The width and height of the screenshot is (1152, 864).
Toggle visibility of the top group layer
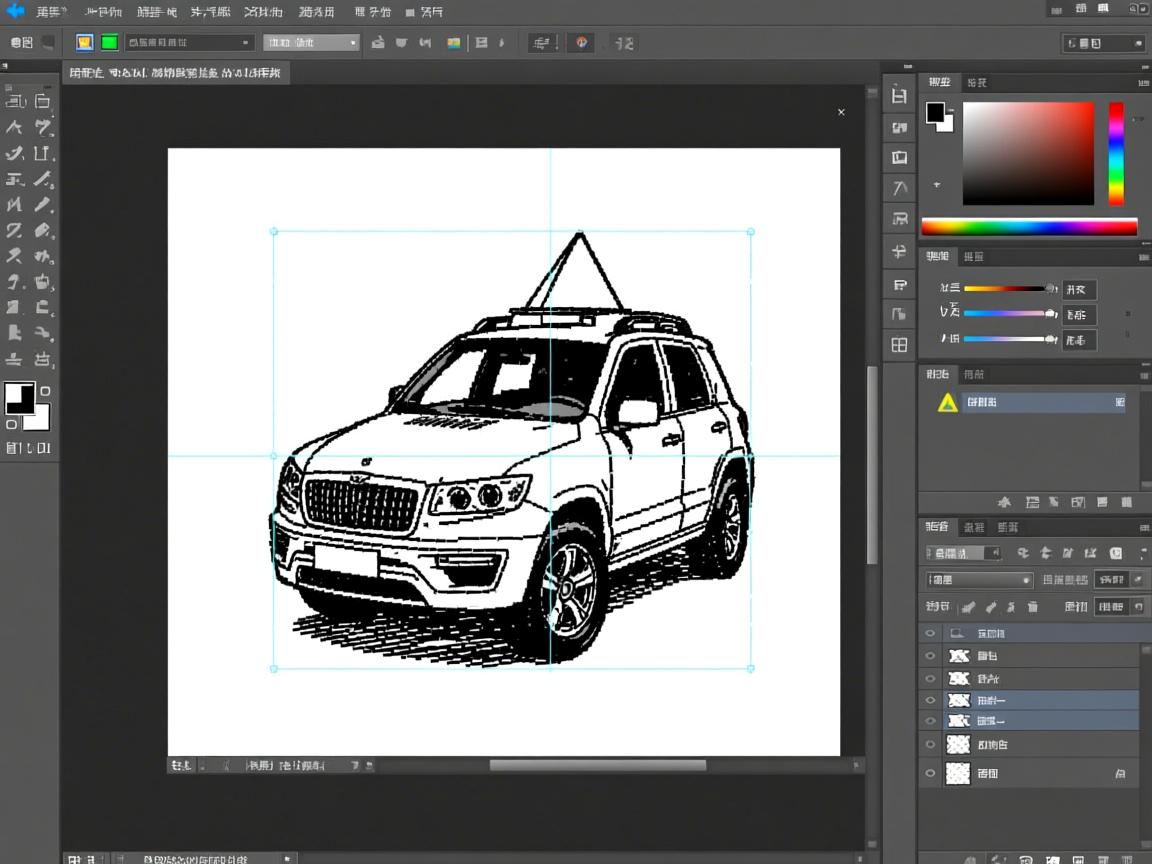[x=931, y=633]
